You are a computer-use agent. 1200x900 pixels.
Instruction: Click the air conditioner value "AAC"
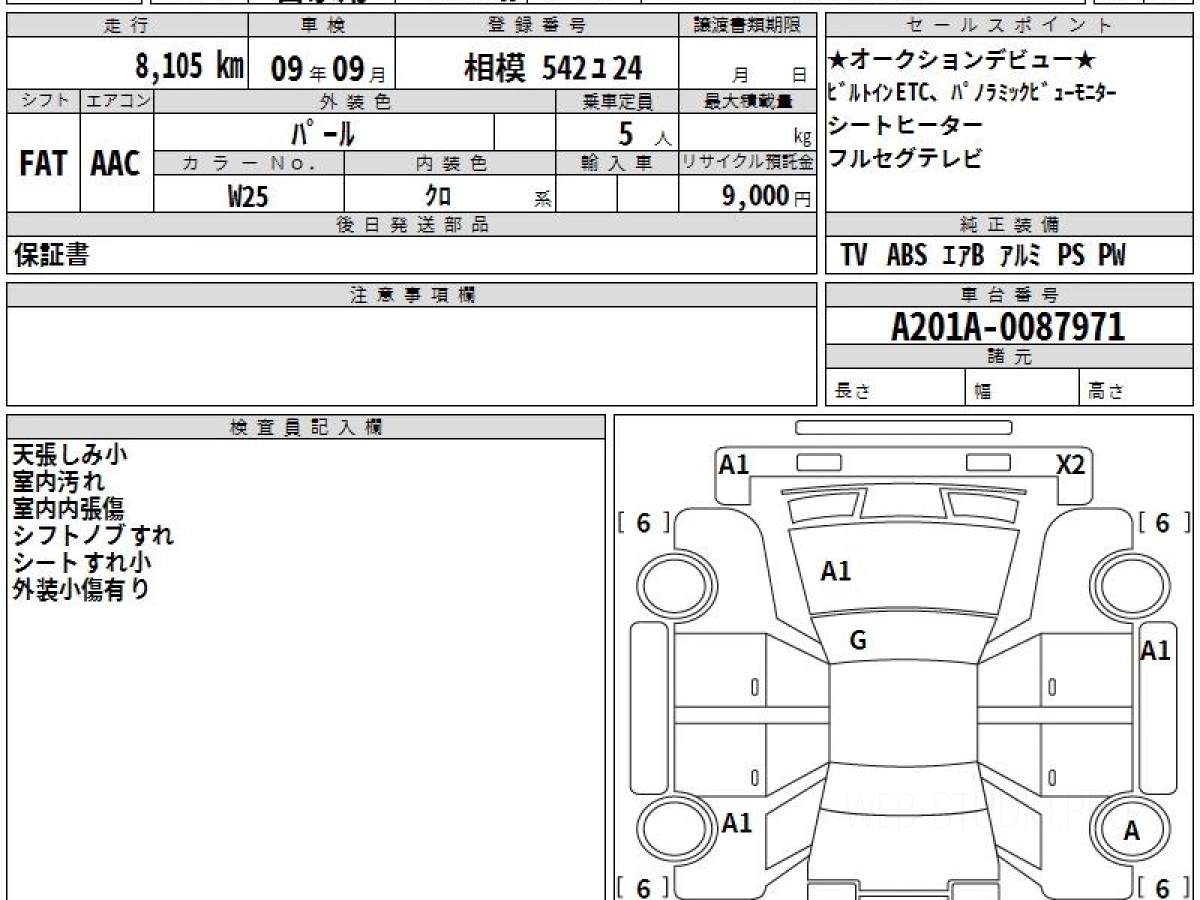click(116, 164)
